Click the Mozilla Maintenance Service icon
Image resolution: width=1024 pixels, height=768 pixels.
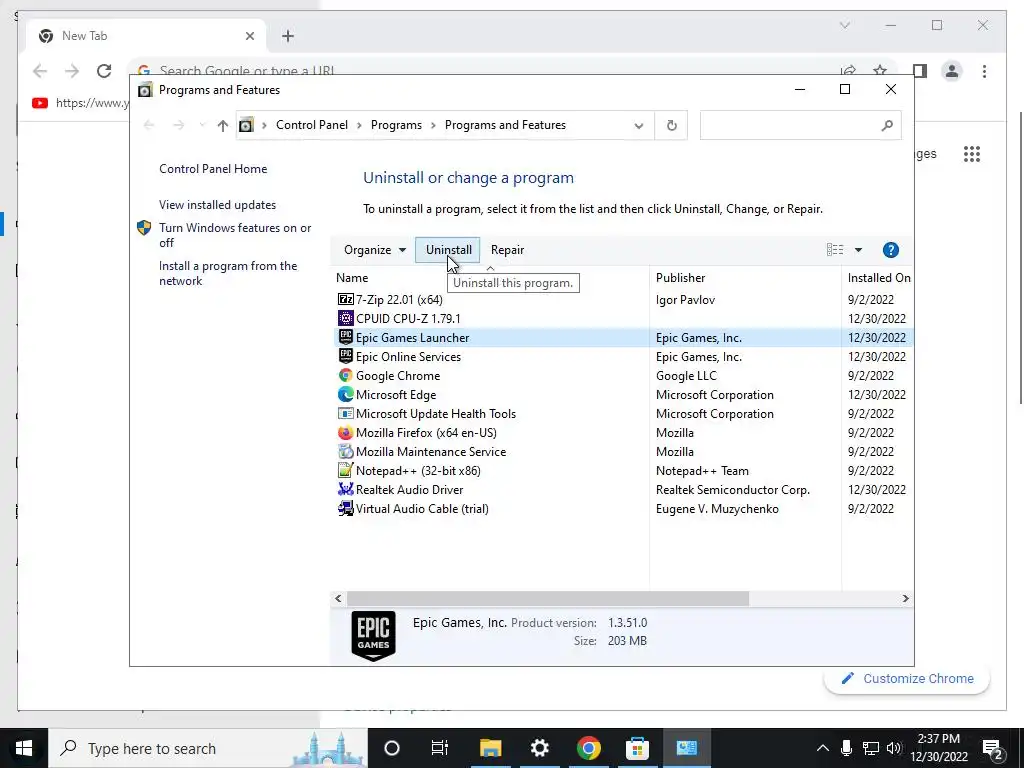coord(345,451)
